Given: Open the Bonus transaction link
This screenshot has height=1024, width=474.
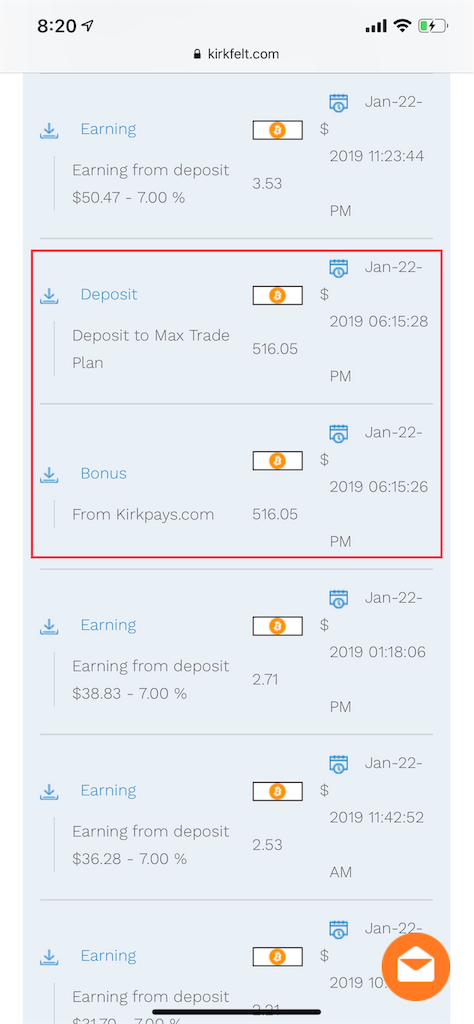Looking at the screenshot, I should point(104,473).
